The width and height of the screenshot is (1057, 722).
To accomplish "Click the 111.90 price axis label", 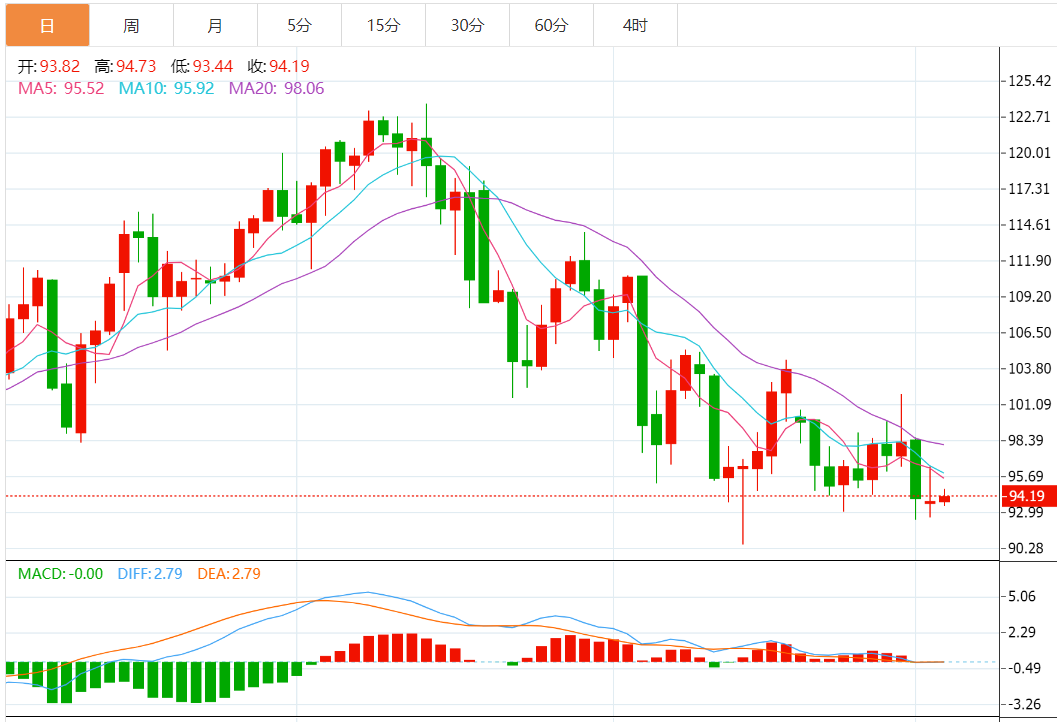I will coord(1029,261).
